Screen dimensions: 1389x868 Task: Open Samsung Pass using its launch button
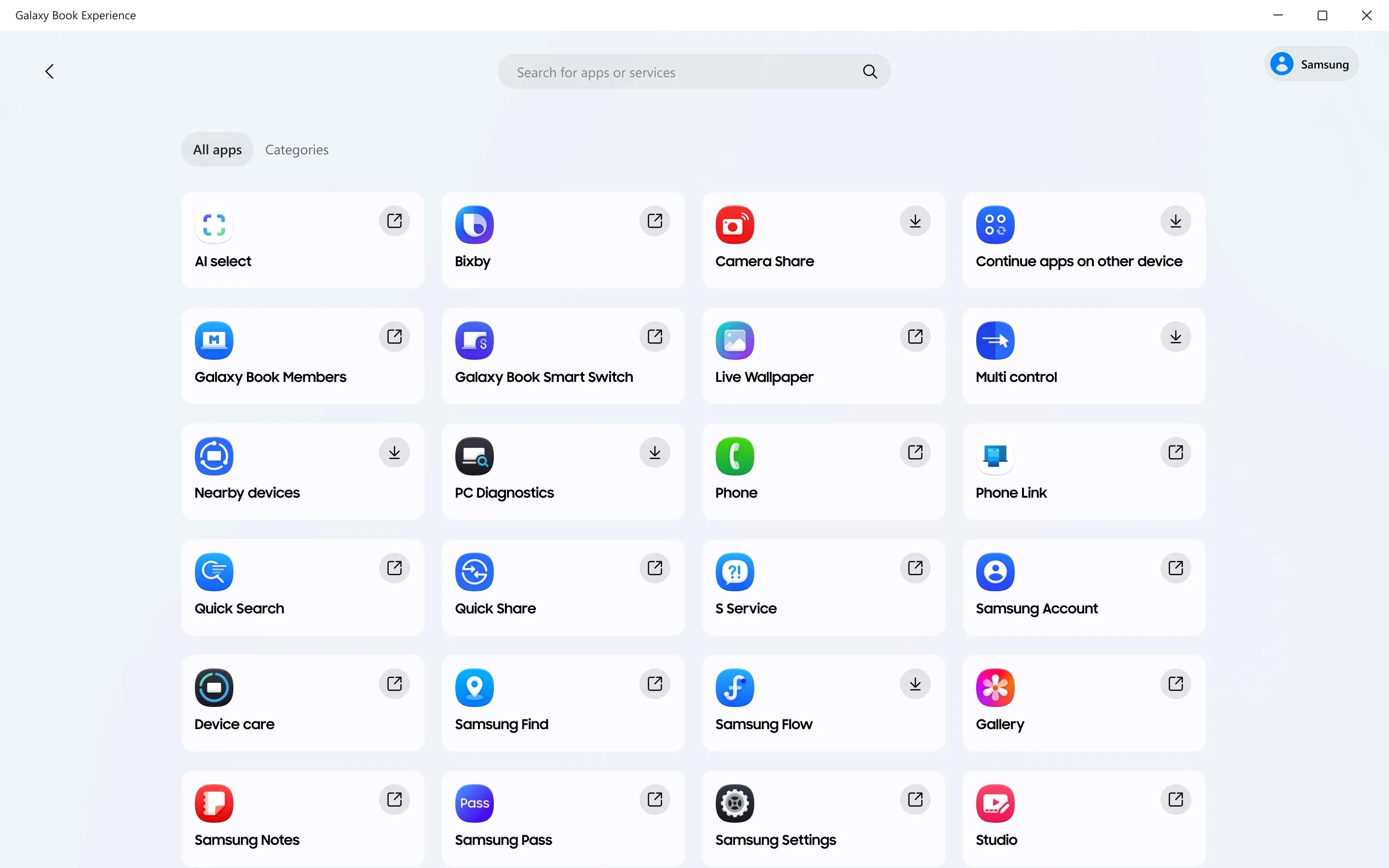tap(655, 799)
